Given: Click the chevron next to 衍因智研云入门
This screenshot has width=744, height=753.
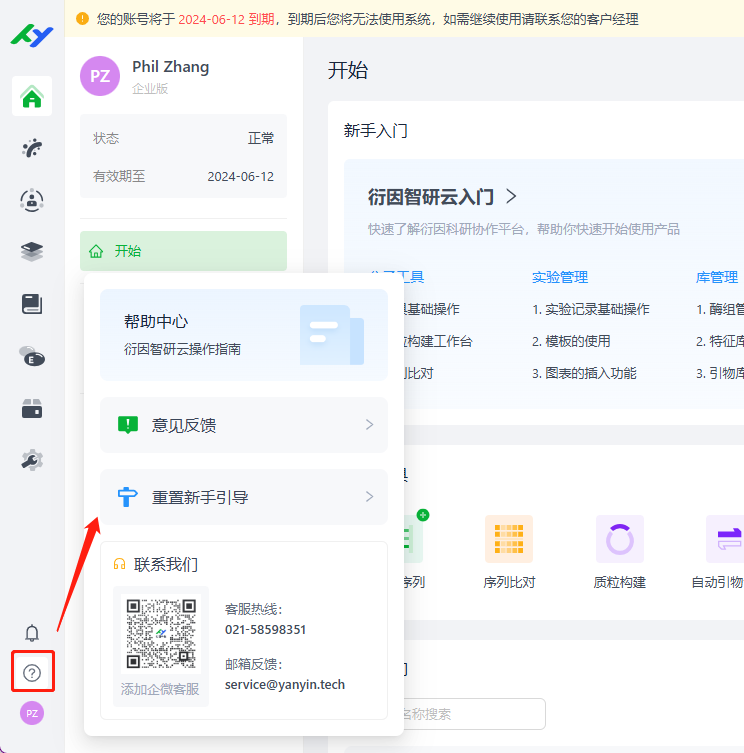Looking at the screenshot, I should [x=512, y=196].
